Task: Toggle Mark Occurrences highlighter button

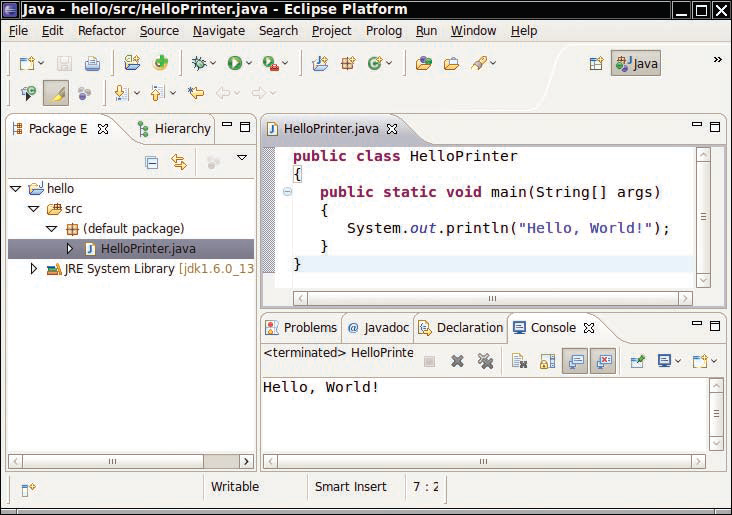Action: [56, 93]
